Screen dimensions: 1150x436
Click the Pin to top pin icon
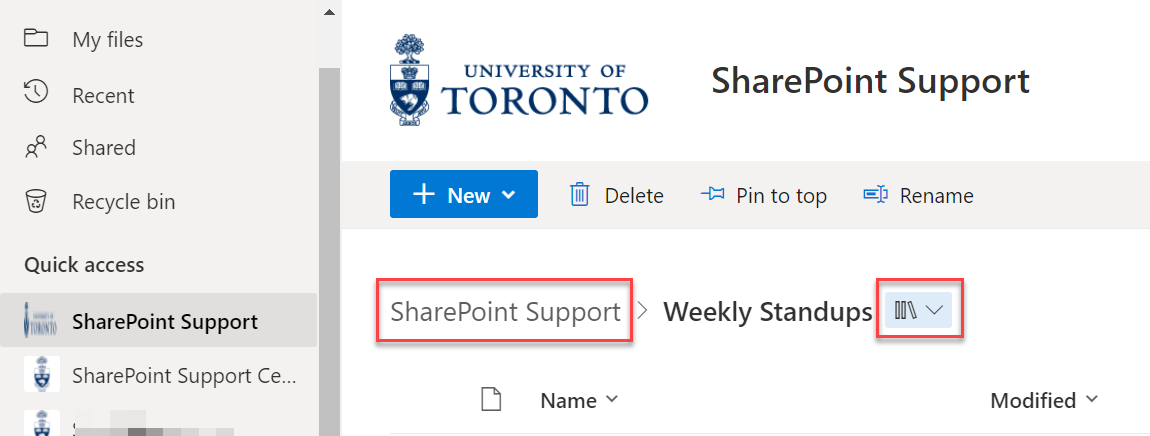tap(712, 195)
